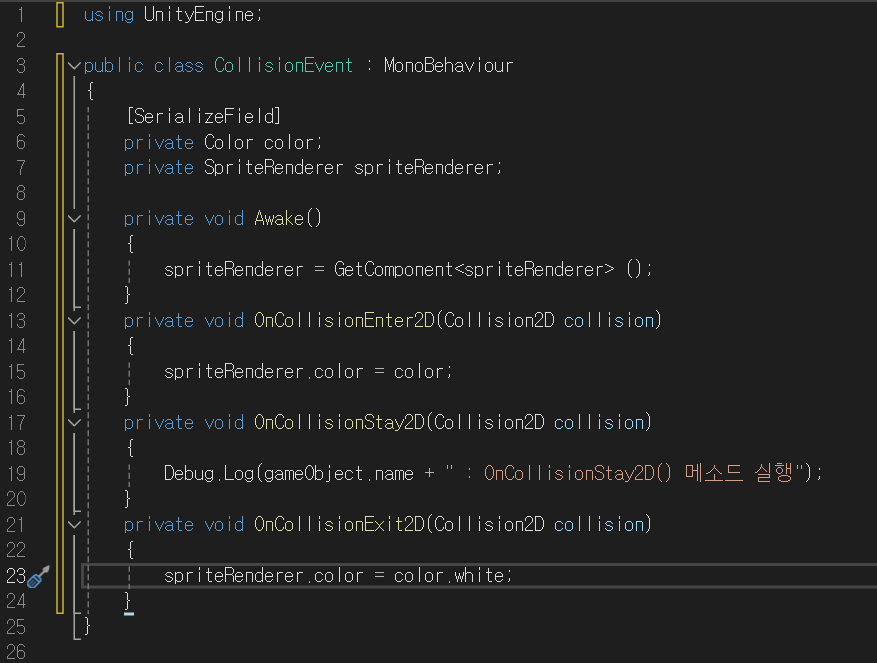
Task: Click the 'void' keyword on line 9
Action: point(224,218)
